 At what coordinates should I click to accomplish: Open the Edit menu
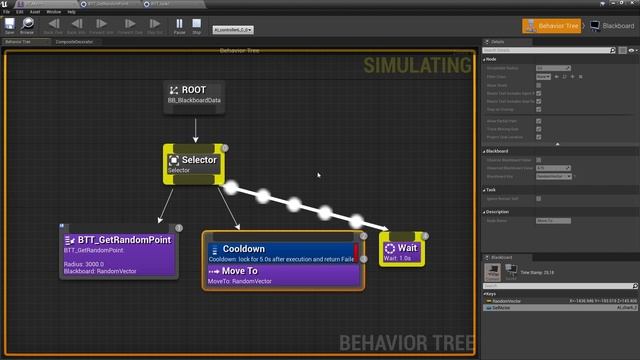20,12
